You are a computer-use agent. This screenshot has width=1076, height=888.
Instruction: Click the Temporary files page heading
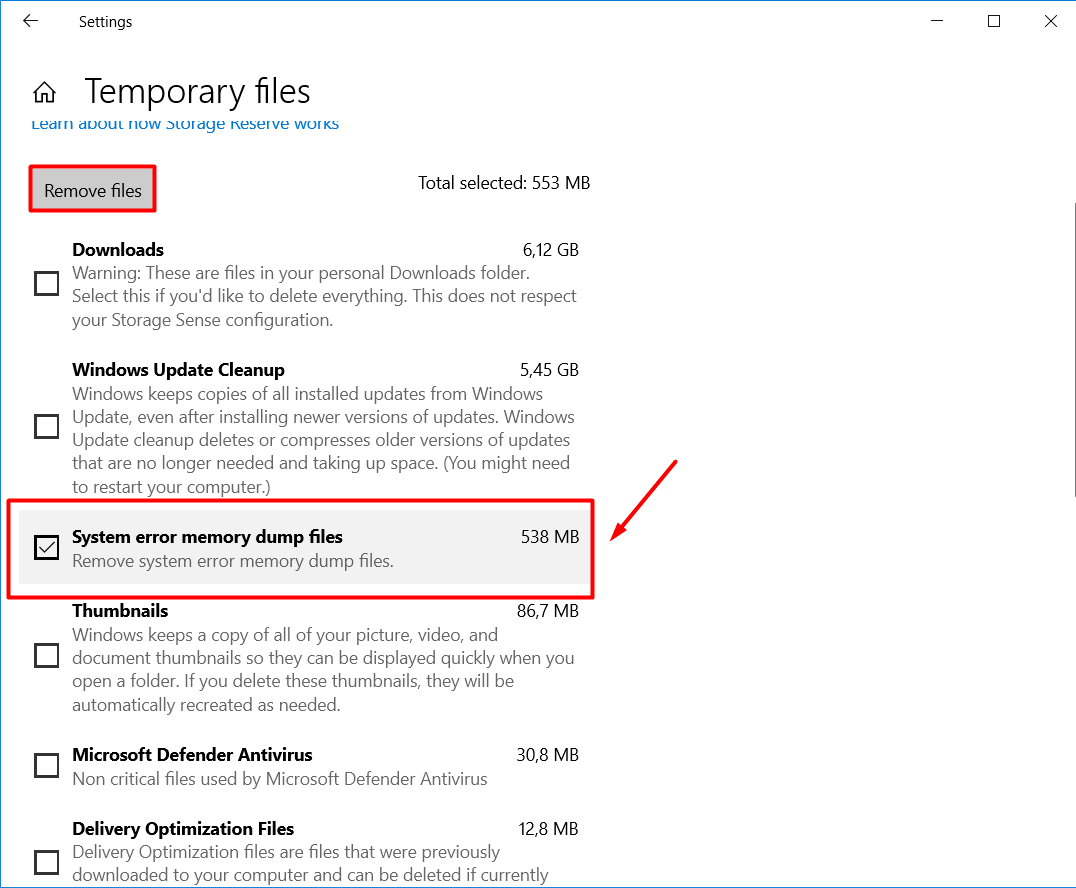click(x=197, y=92)
